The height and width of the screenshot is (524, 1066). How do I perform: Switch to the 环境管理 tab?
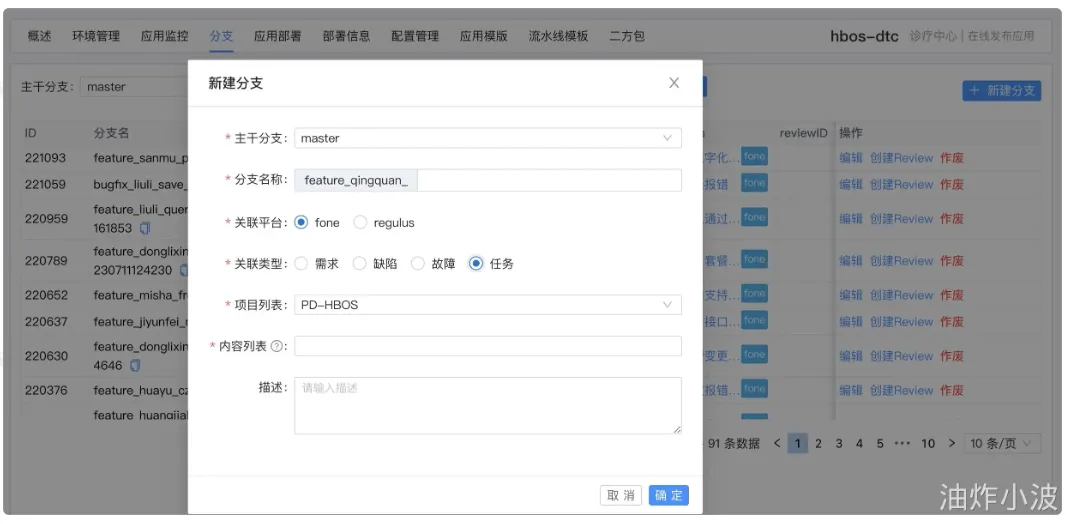(96, 36)
